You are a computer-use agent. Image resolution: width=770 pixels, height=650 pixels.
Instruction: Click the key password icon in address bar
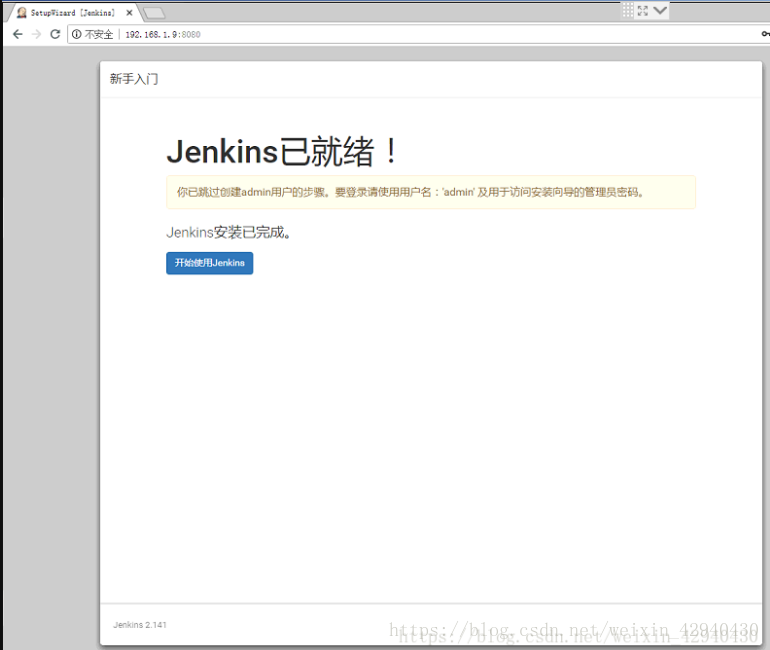click(x=766, y=34)
